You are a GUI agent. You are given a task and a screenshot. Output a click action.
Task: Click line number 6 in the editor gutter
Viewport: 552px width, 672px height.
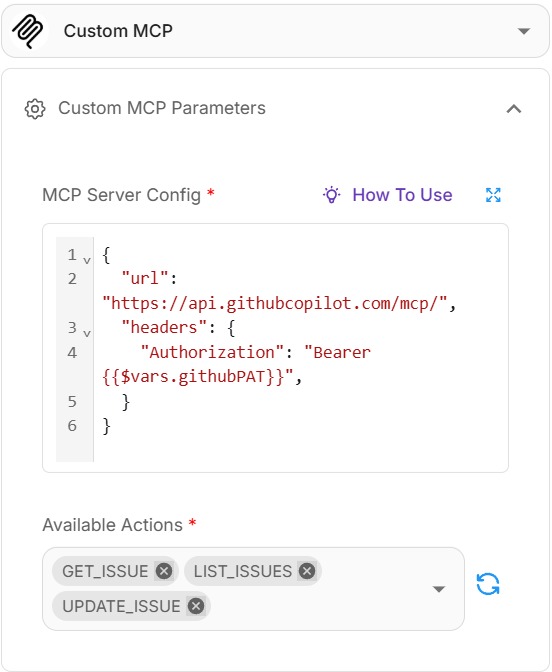coord(72,426)
